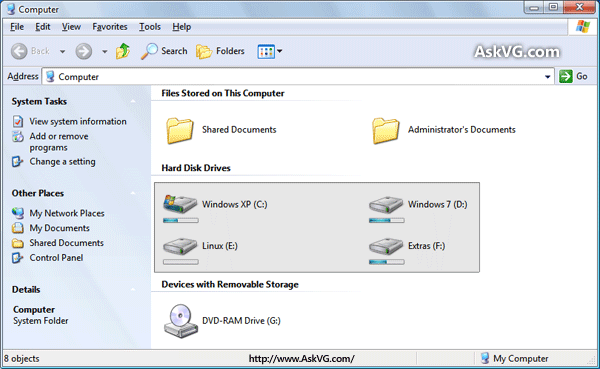Open the Forward history dropdown arrow
This screenshot has width=600, height=369.
[x=104, y=51]
